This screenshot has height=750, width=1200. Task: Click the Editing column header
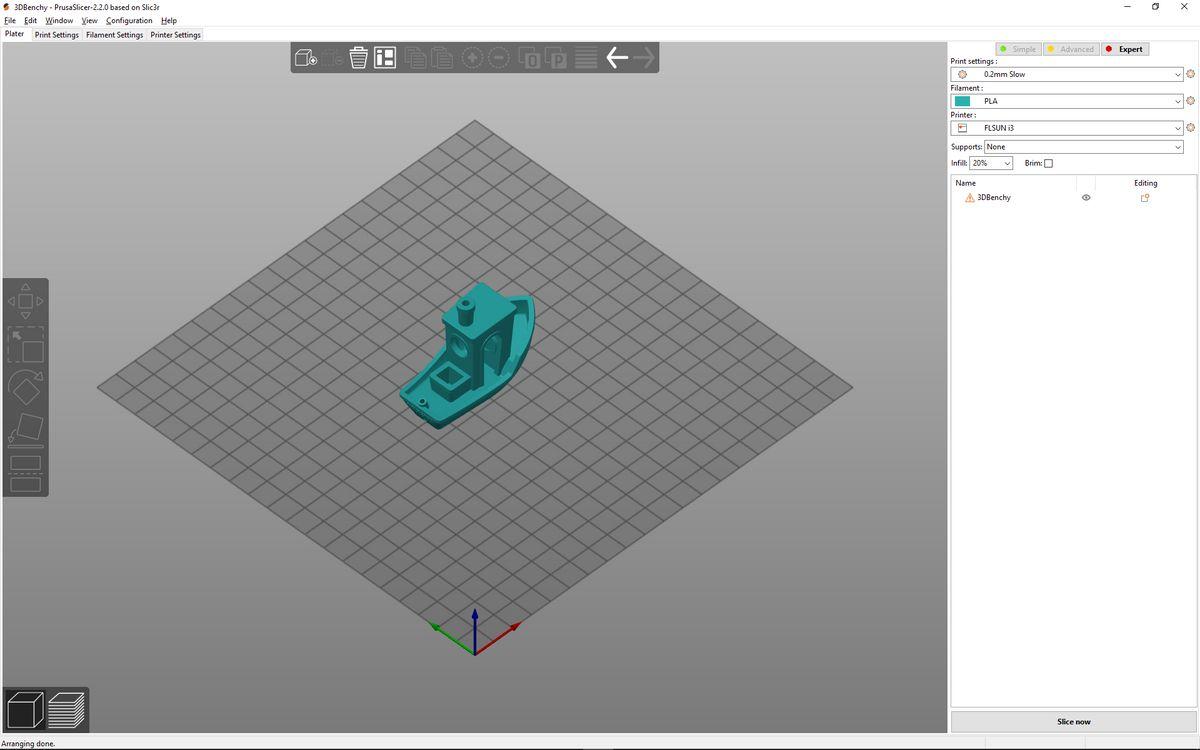click(x=1146, y=183)
